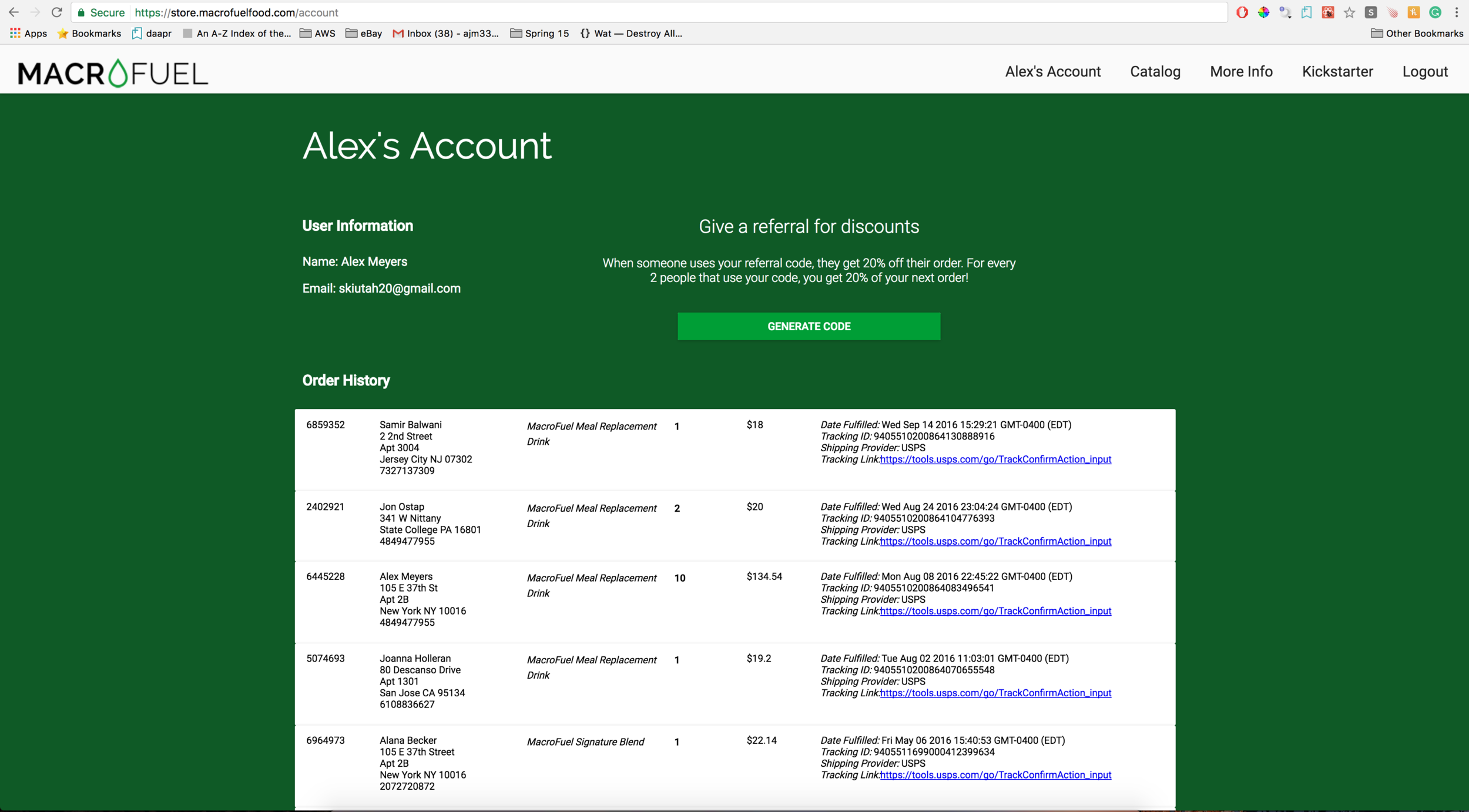Click order number 6445228
1469x812 pixels.
tap(326, 576)
